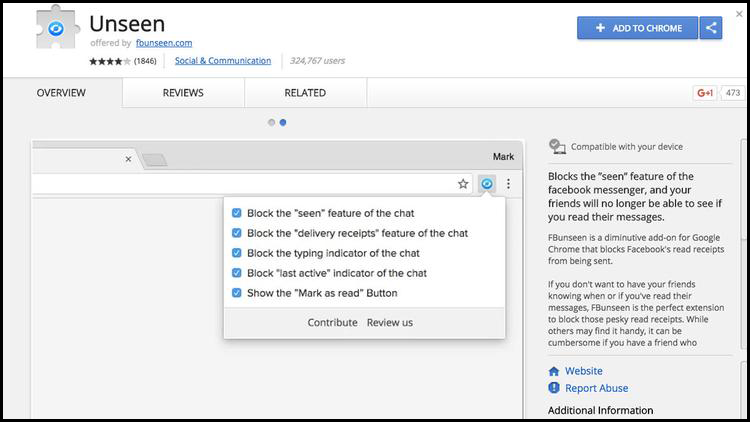
Task: Click the compatible device icon
Action: (557, 146)
